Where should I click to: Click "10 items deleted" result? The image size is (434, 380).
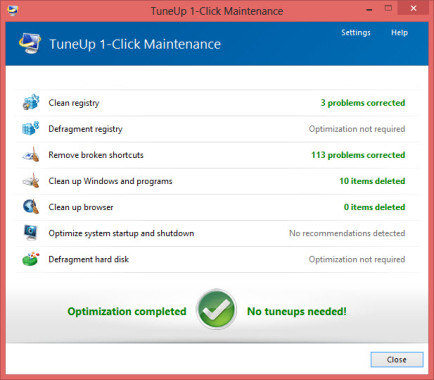[x=372, y=181]
